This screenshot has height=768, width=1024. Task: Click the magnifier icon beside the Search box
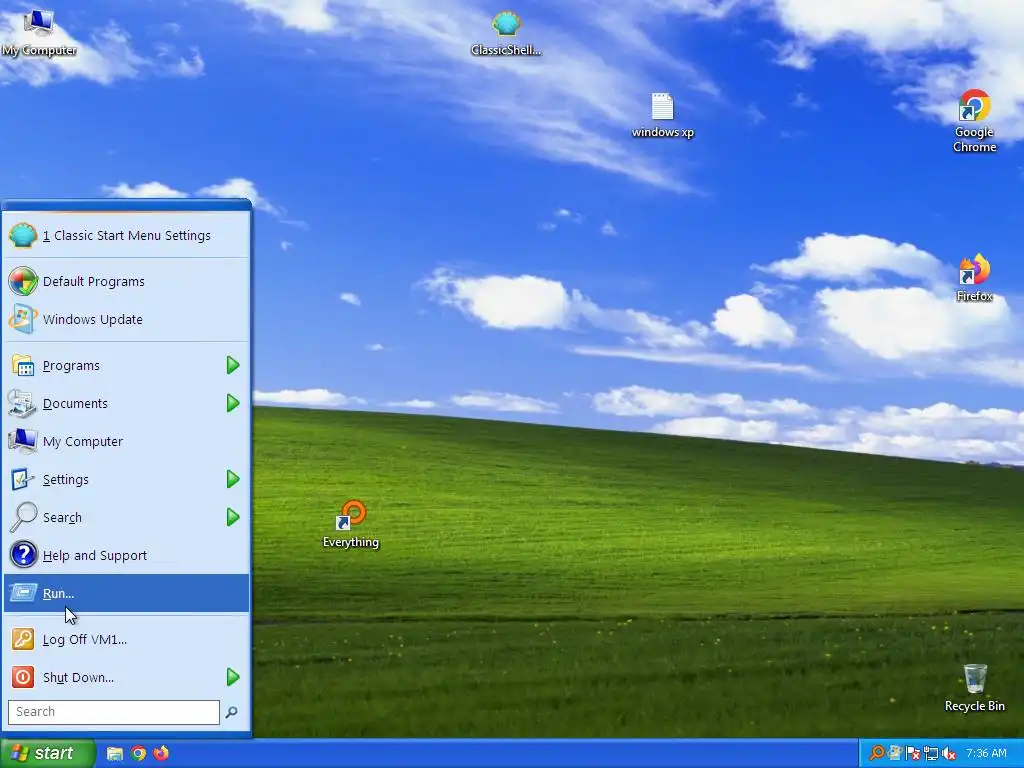[x=231, y=712]
